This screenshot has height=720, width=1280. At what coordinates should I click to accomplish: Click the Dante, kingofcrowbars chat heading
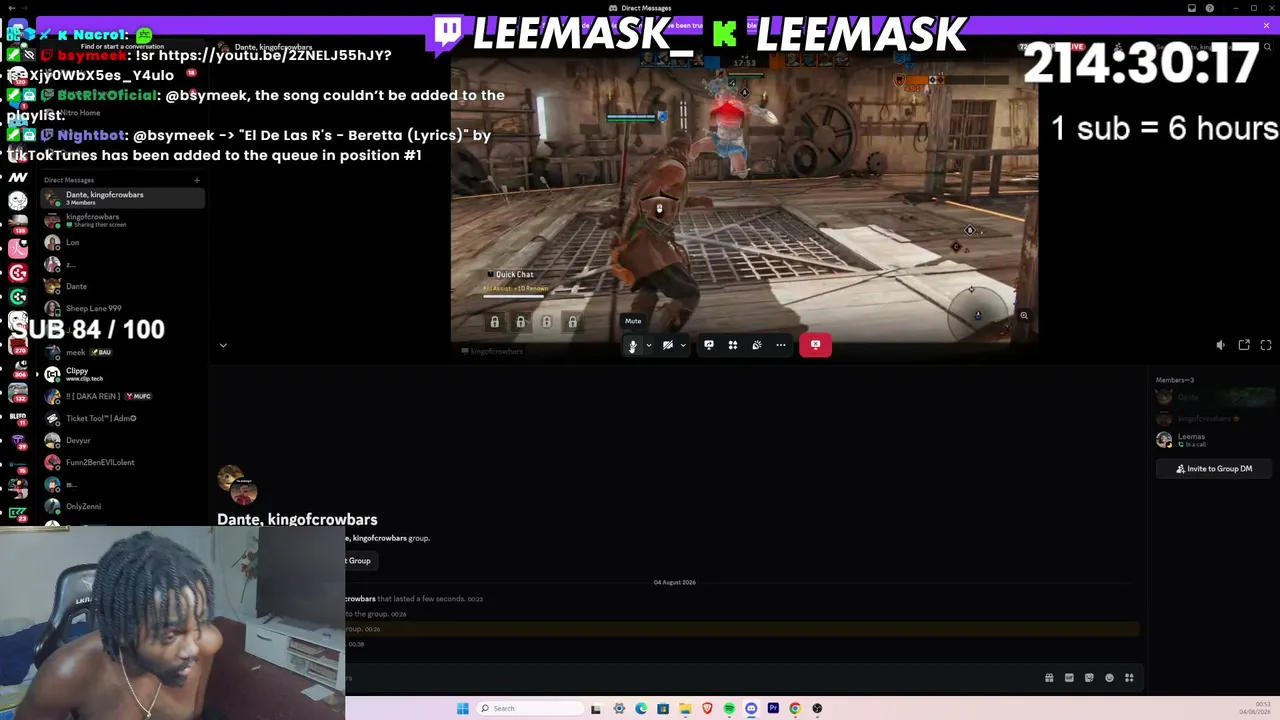297,519
